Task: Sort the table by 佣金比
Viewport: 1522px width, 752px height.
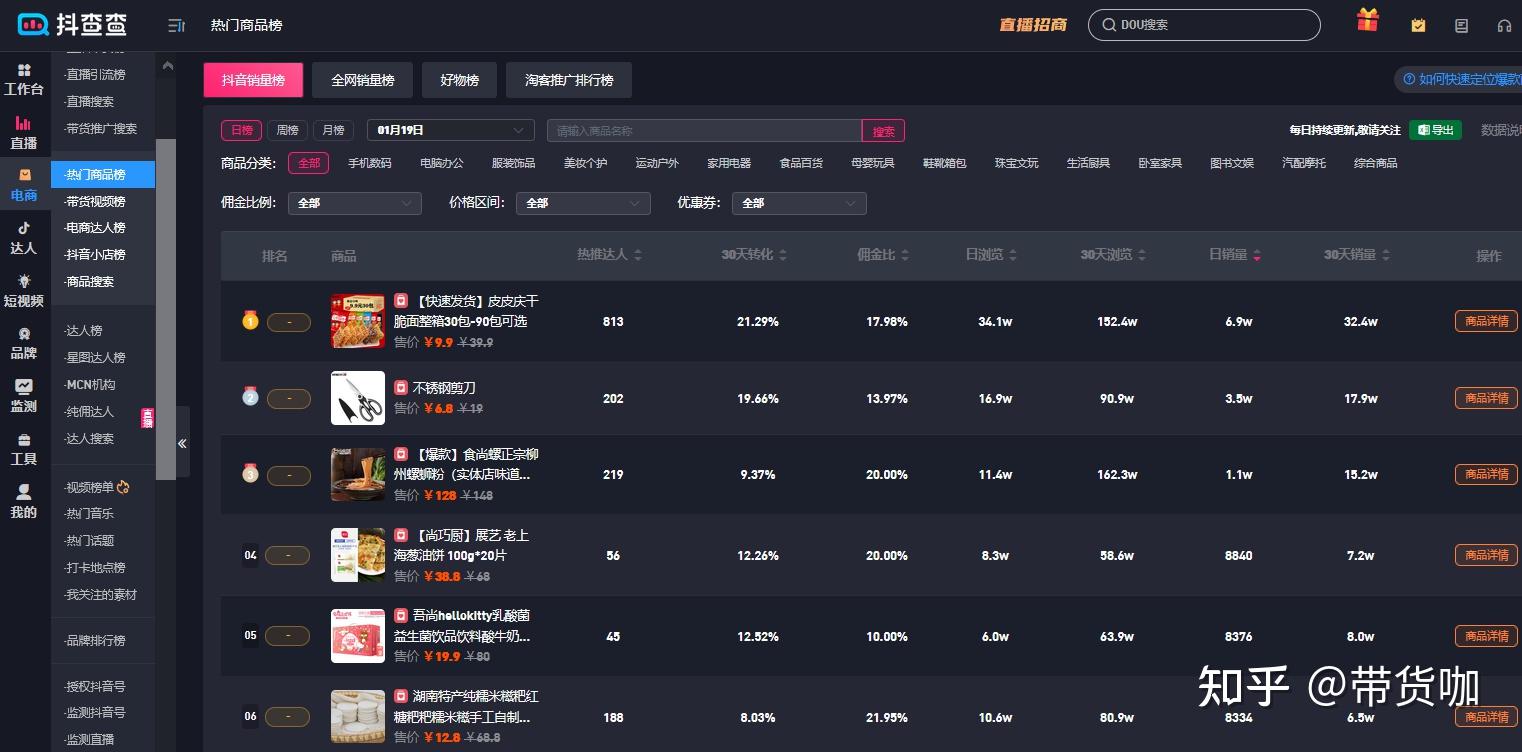Action: pos(883,255)
